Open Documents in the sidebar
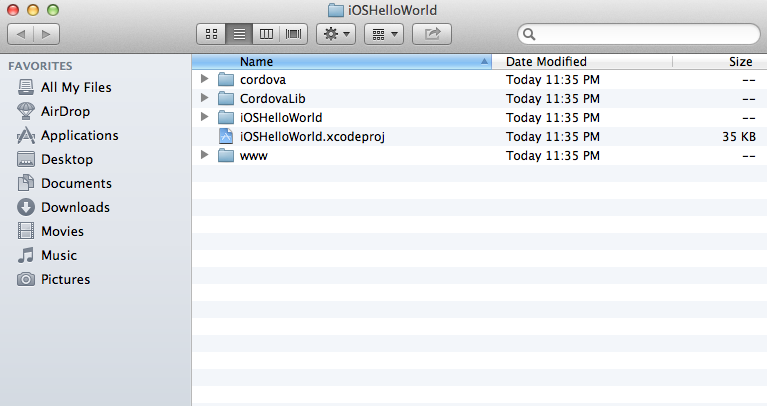The height and width of the screenshot is (406, 767). coord(76,183)
